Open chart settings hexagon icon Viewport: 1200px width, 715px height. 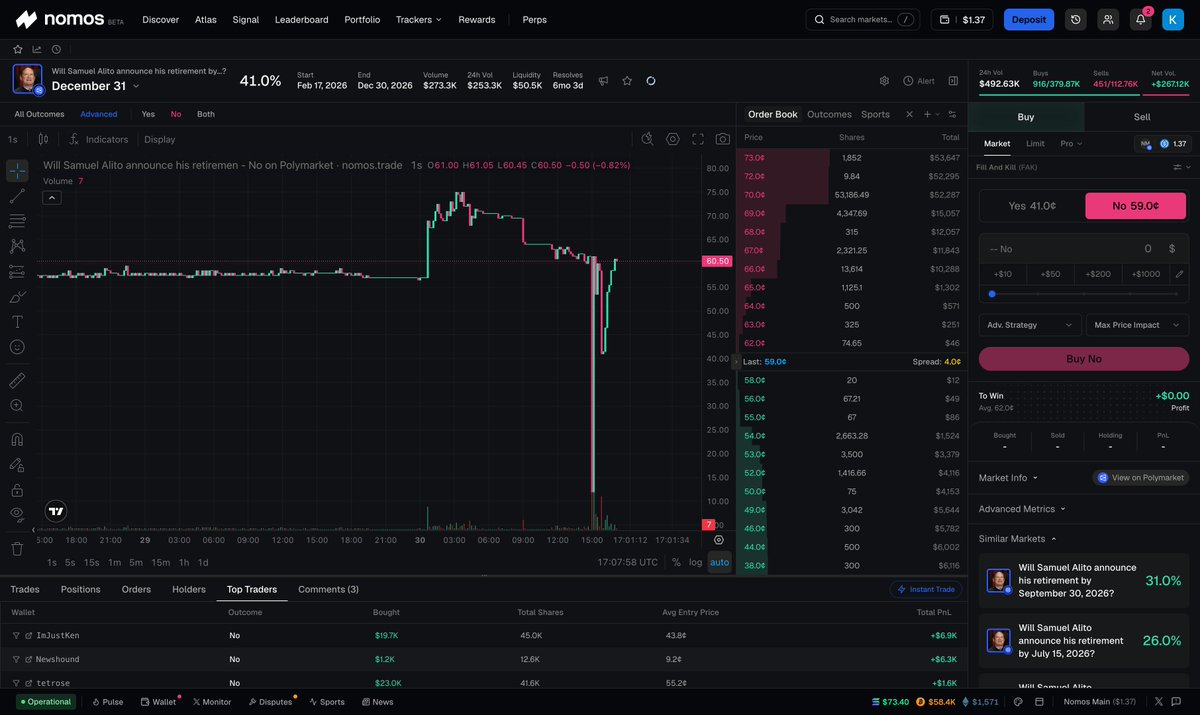673,139
